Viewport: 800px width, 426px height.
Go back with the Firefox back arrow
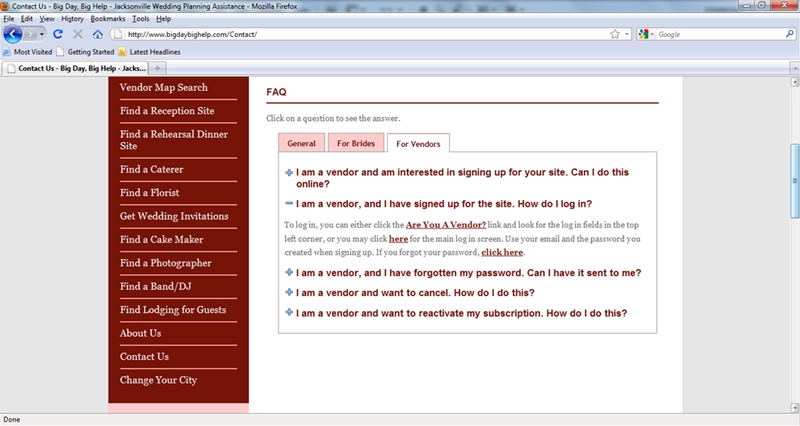[x=12, y=34]
